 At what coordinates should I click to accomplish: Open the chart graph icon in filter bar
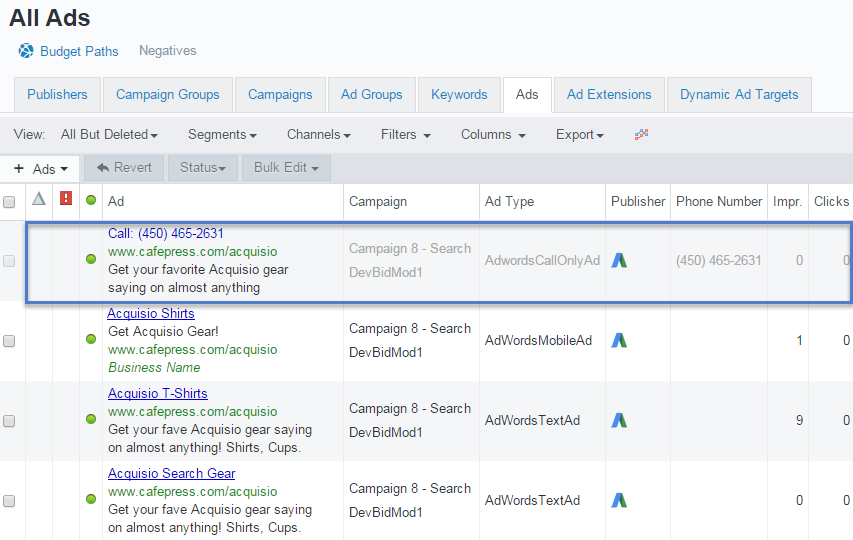[x=641, y=134]
